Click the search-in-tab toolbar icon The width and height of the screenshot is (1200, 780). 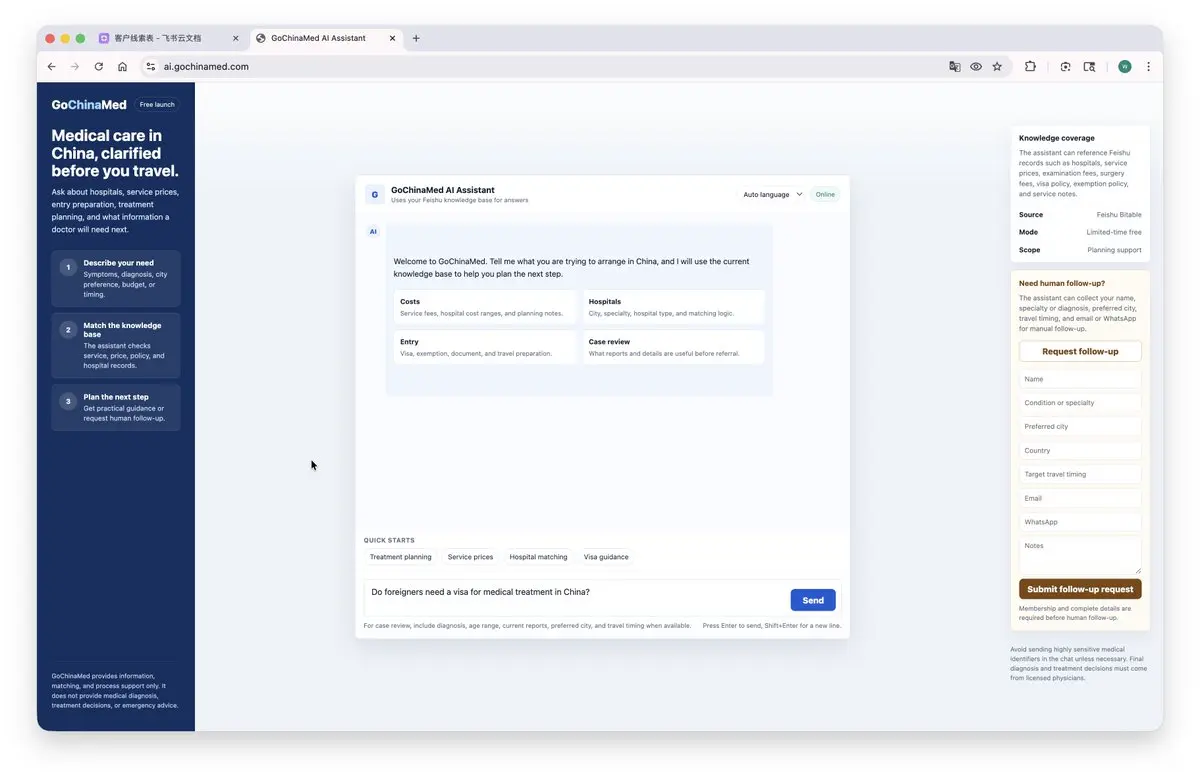(x=1090, y=67)
